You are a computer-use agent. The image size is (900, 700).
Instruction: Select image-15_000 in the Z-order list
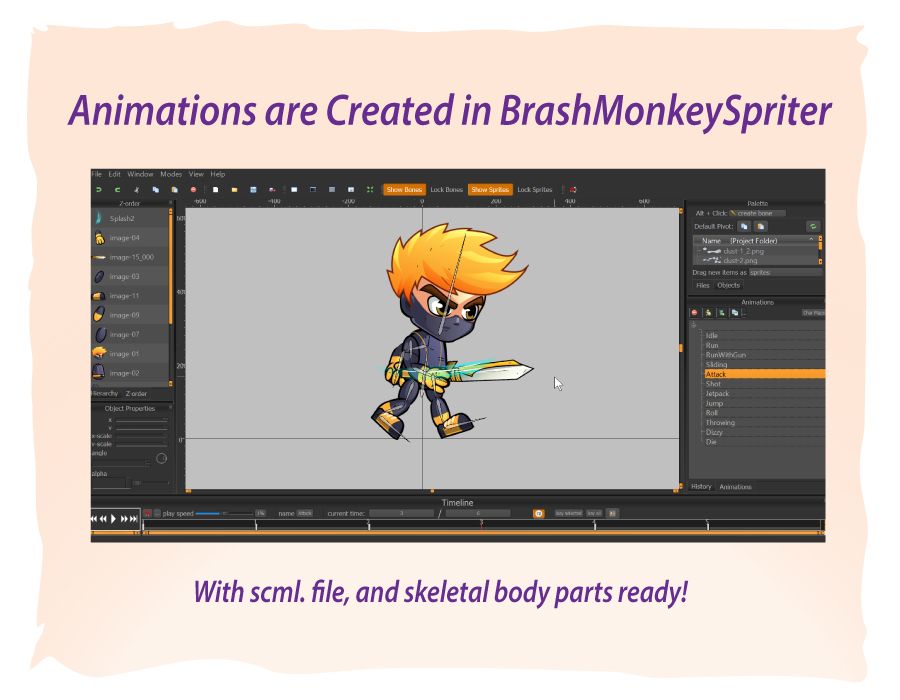click(130, 257)
